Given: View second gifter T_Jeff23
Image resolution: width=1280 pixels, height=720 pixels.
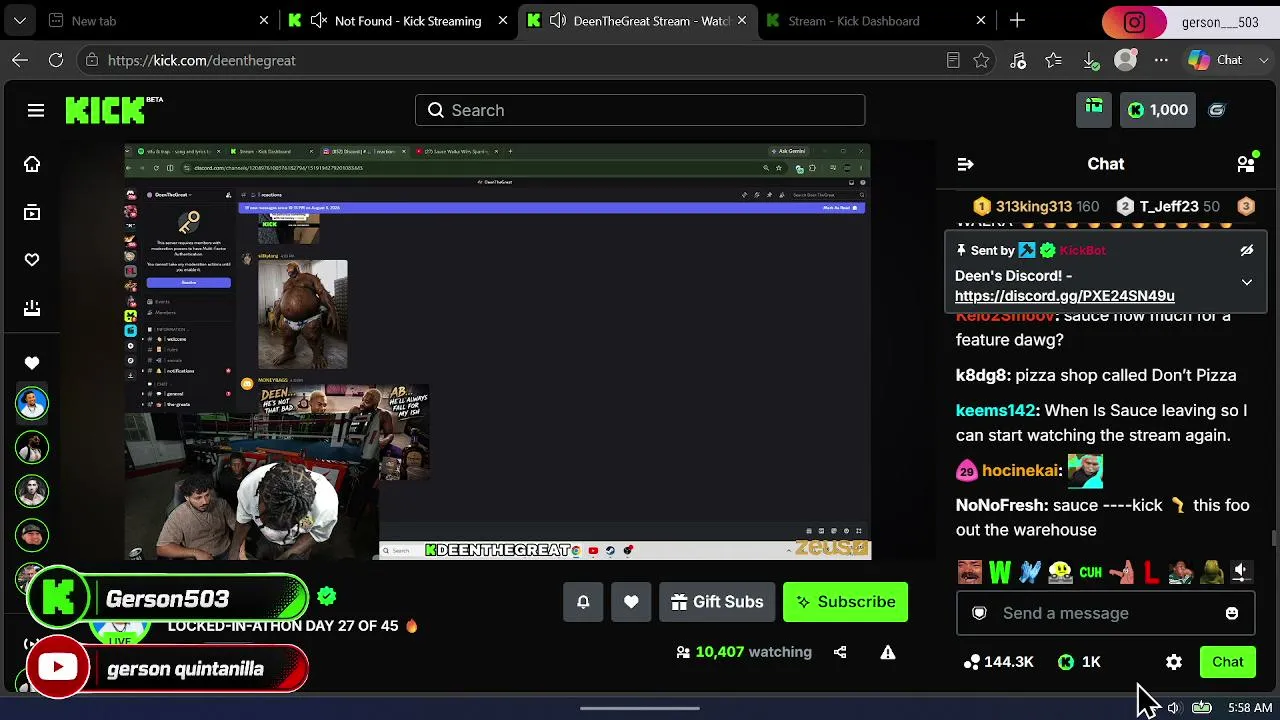Looking at the screenshot, I should 1168,206.
